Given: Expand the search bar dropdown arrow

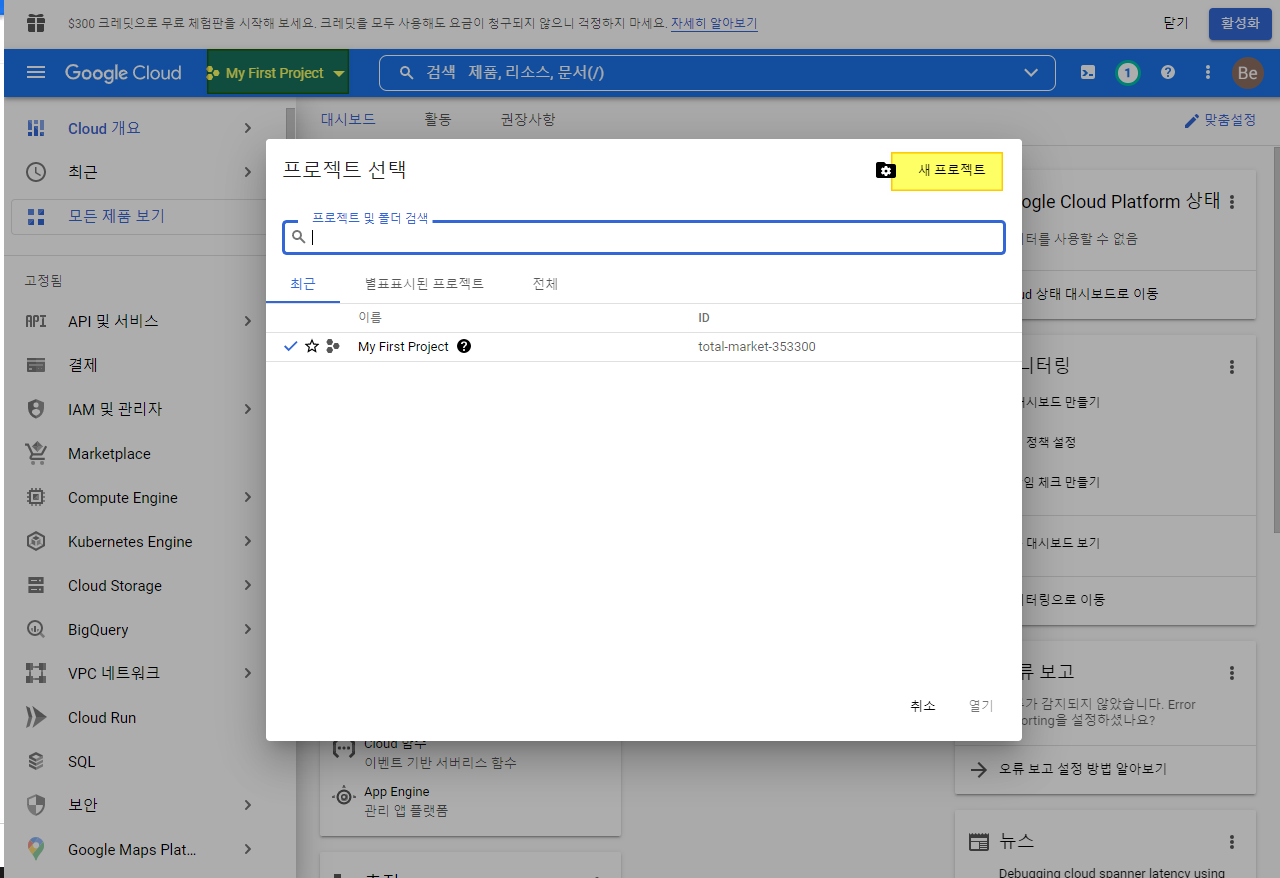Looking at the screenshot, I should [x=1032, y=73].
